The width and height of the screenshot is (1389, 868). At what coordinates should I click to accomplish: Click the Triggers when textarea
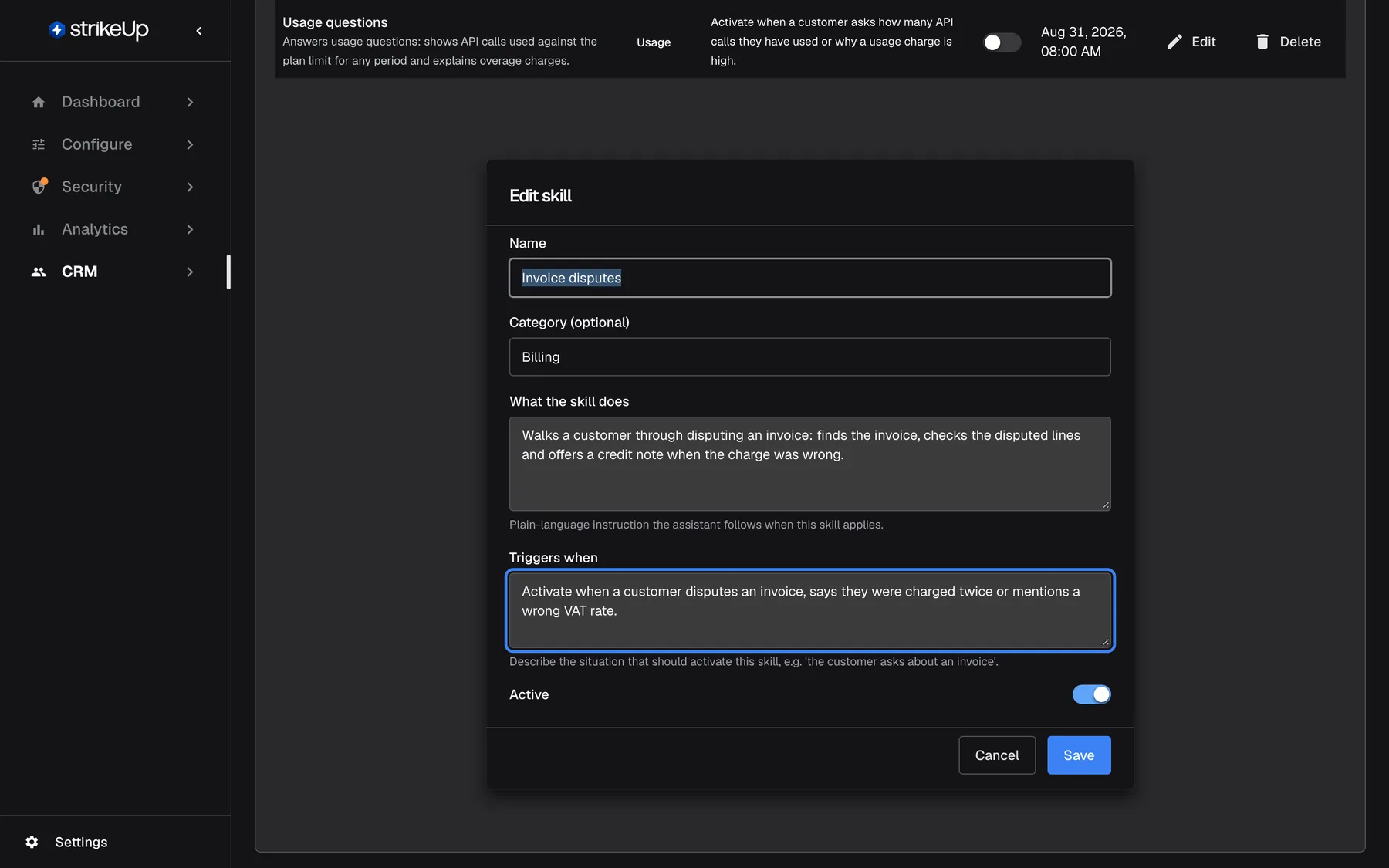(809, 610)
